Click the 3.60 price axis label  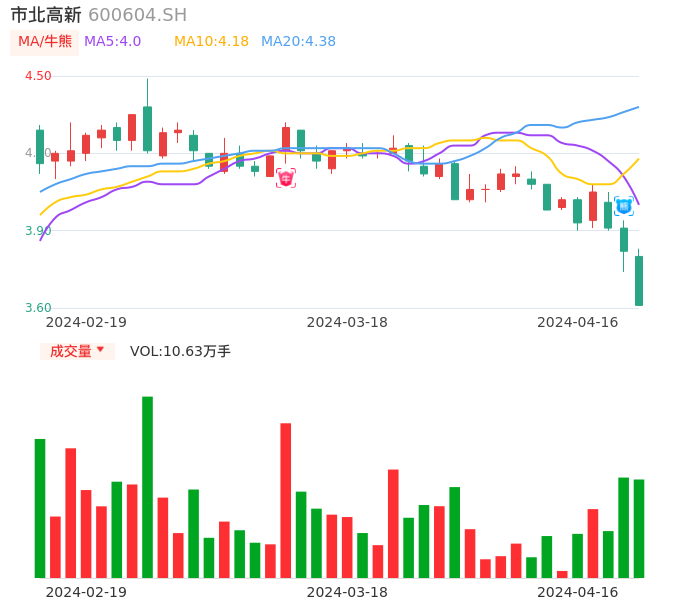[38, 308]
